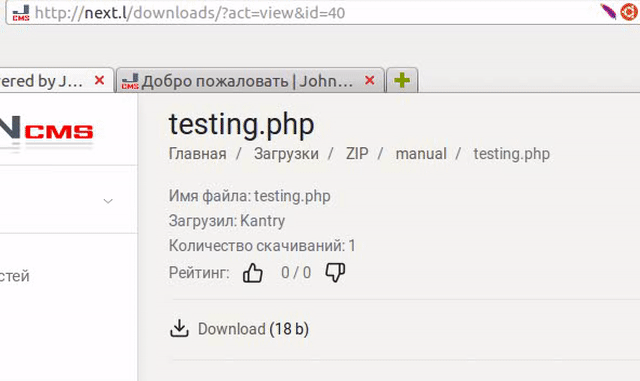Click the JohnCMS logo in sidebar
Screen dimensions: 640x381
tap(47, 131)
